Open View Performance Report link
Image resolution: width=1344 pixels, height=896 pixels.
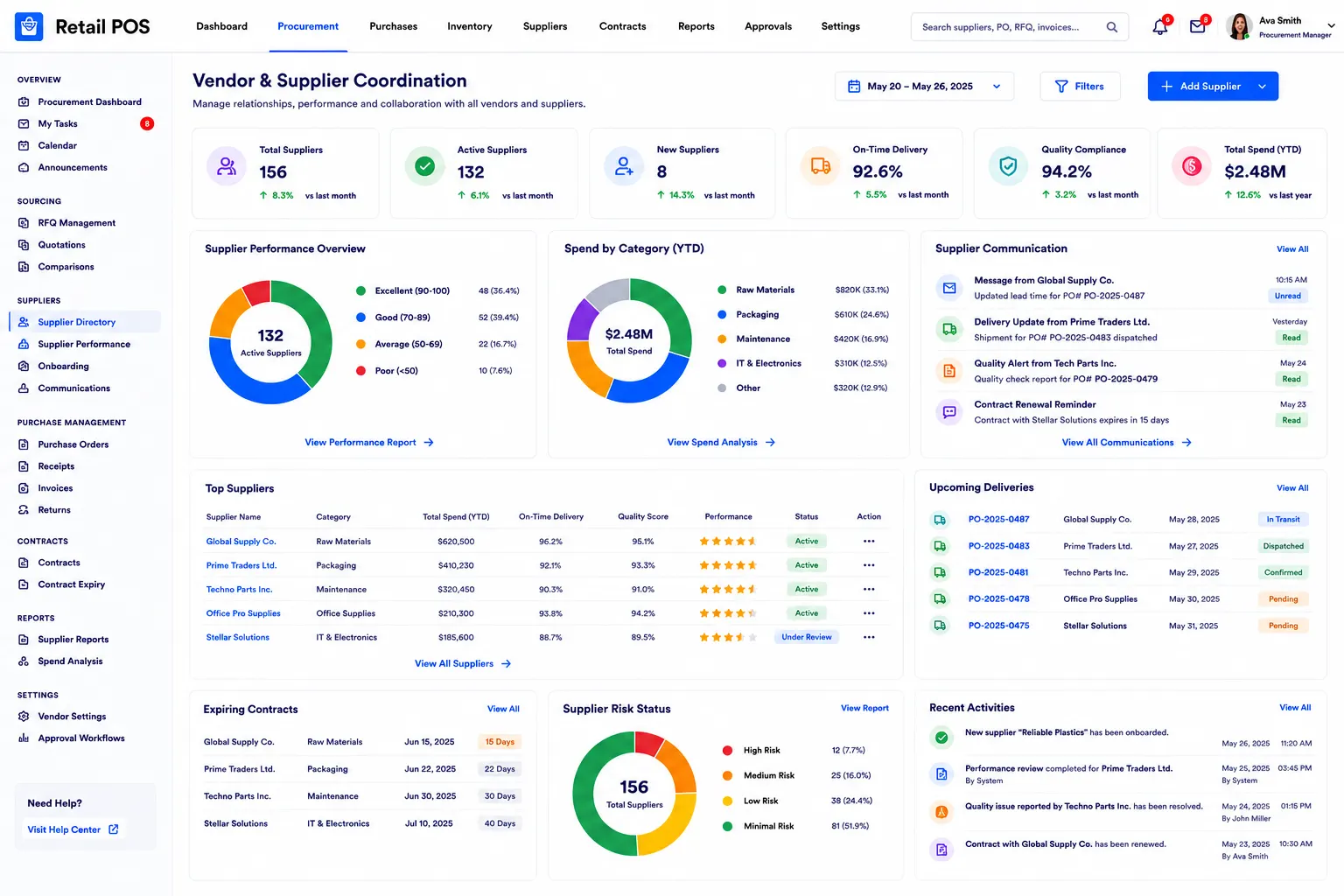[x=369, y=443]
